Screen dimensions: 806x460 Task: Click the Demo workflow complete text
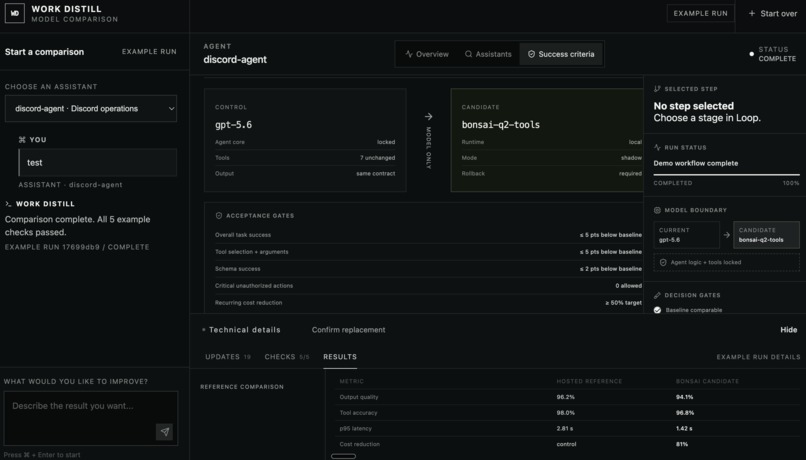pyautogui.click(x=695, y=163)
